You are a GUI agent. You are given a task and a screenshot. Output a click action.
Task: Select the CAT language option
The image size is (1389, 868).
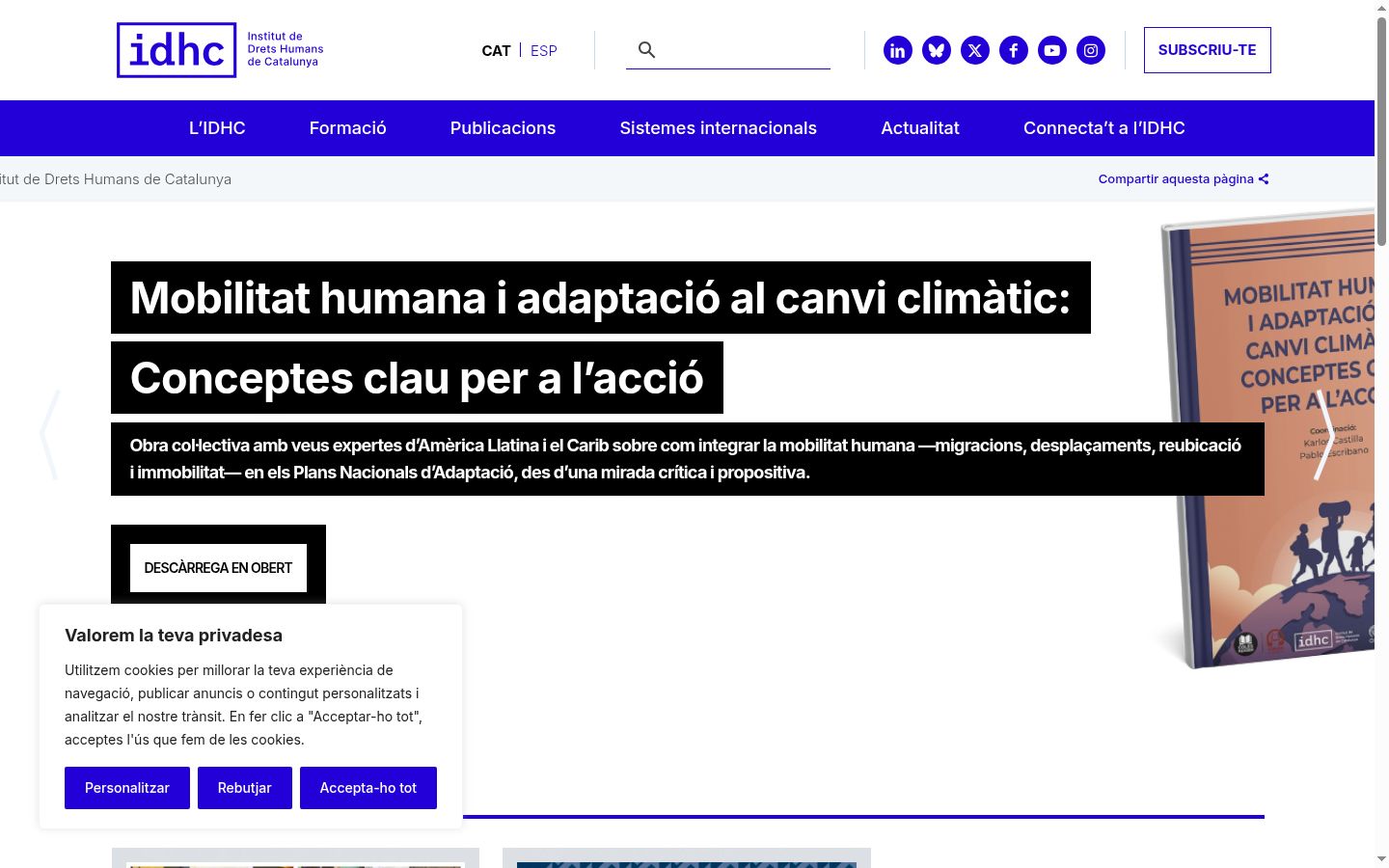(x=496, y=50)
